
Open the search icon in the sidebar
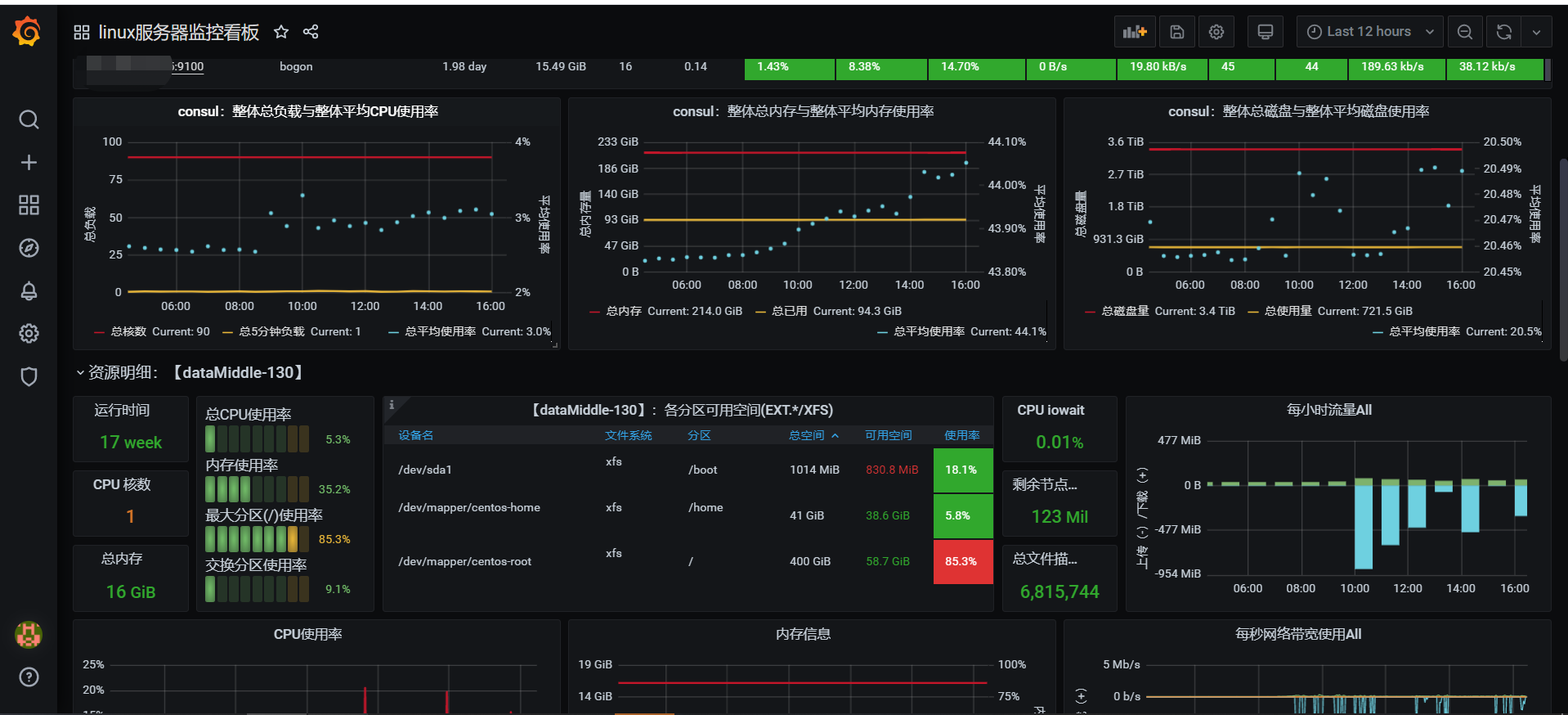[x=29, y=119]
